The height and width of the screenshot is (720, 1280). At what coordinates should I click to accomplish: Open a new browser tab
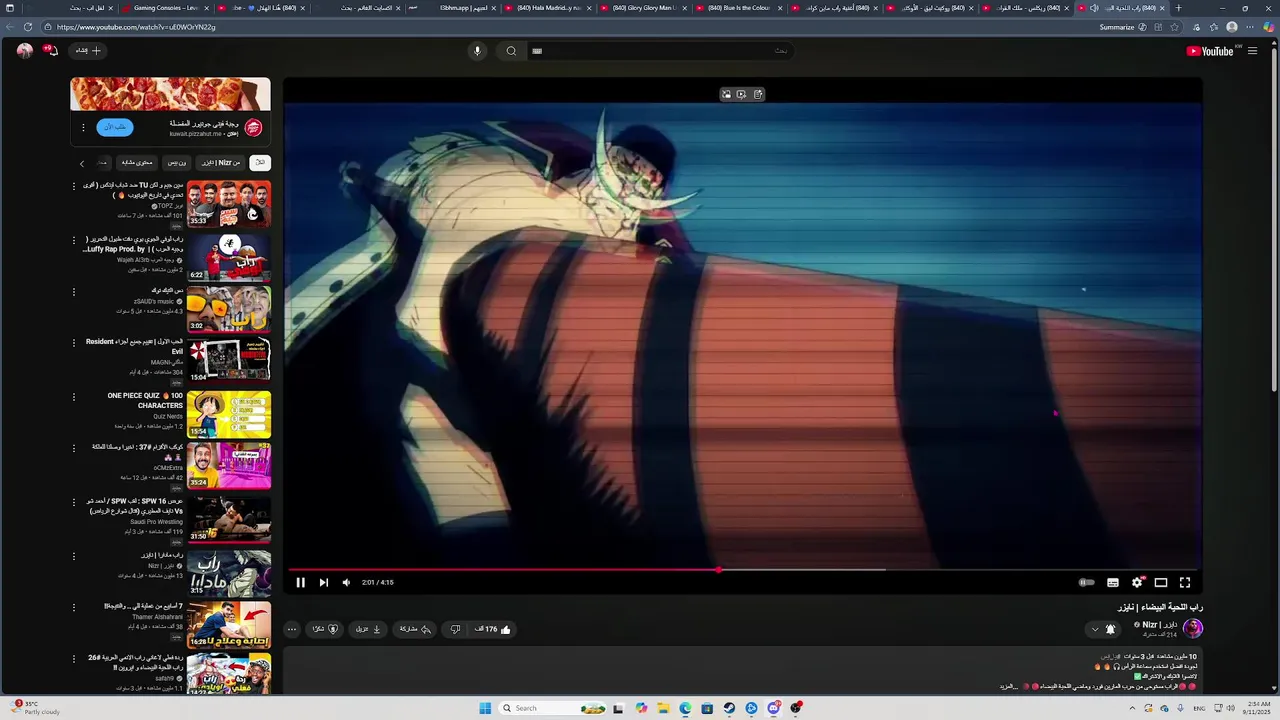[1178, 8]
